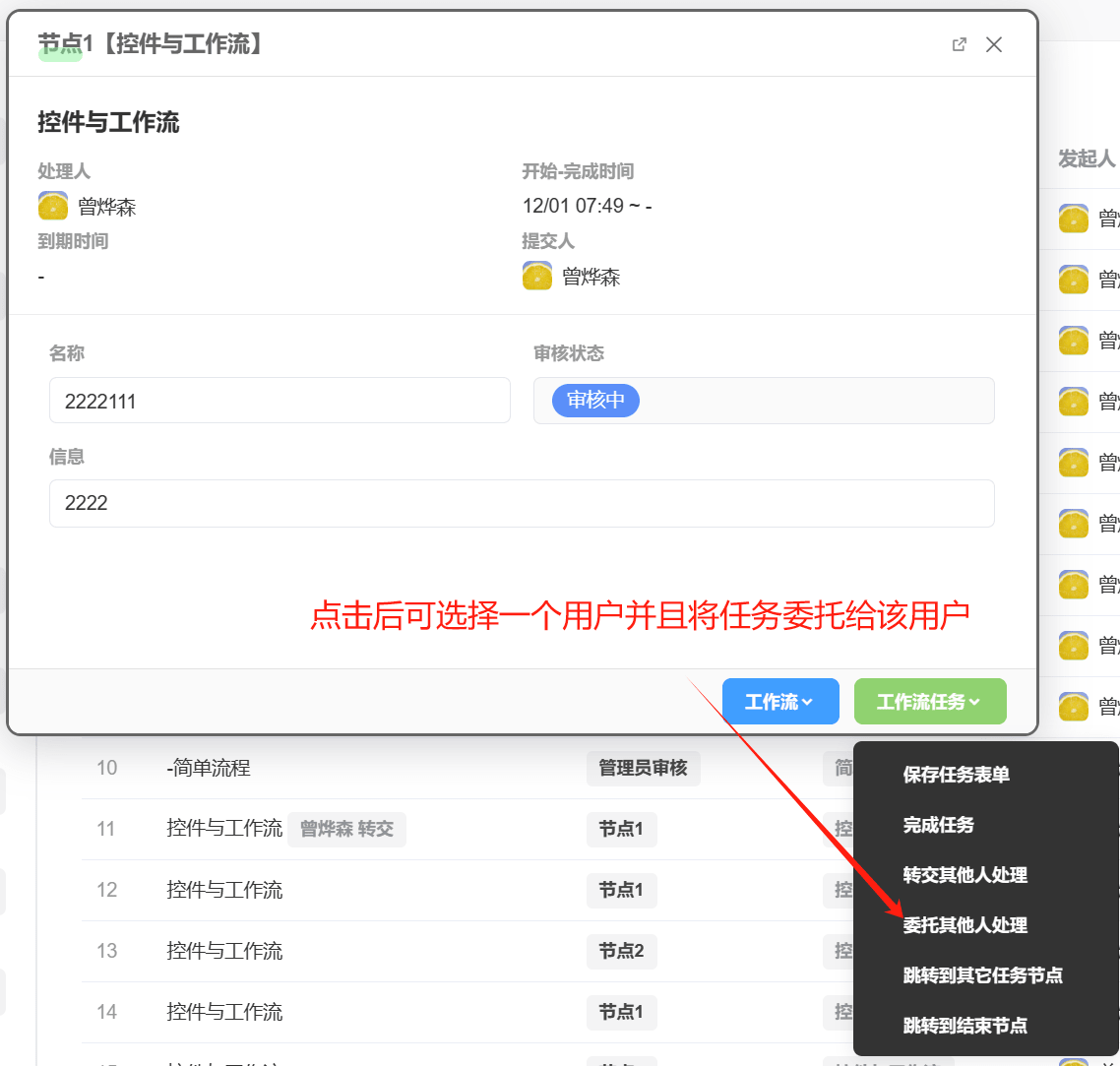The height and width of the screenshot is (1066, 1120).
Task: Click the 提交人 avatar icon
Action: pos(537,277)
